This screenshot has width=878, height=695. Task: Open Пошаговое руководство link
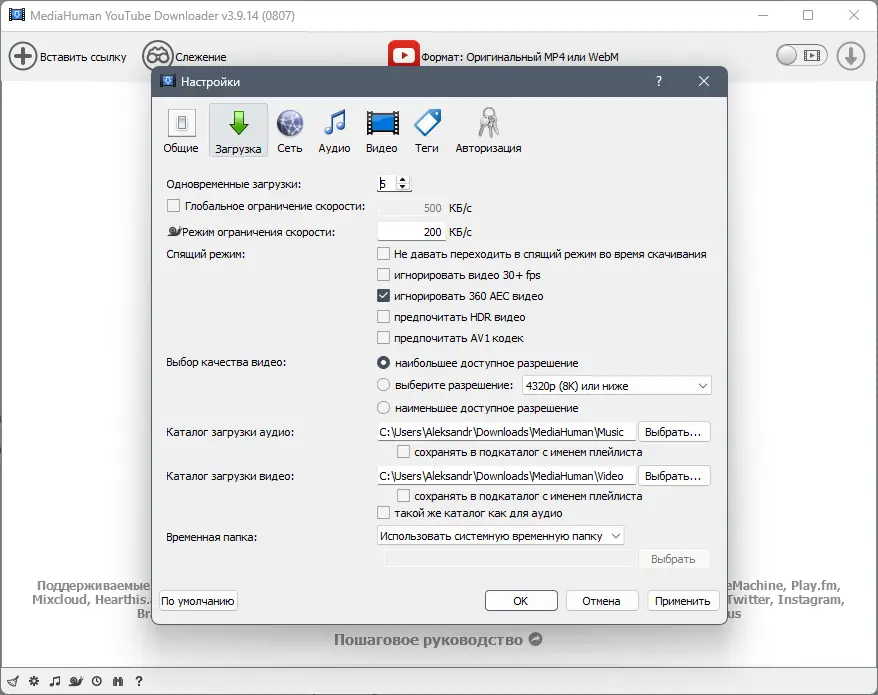click(438, 640)
